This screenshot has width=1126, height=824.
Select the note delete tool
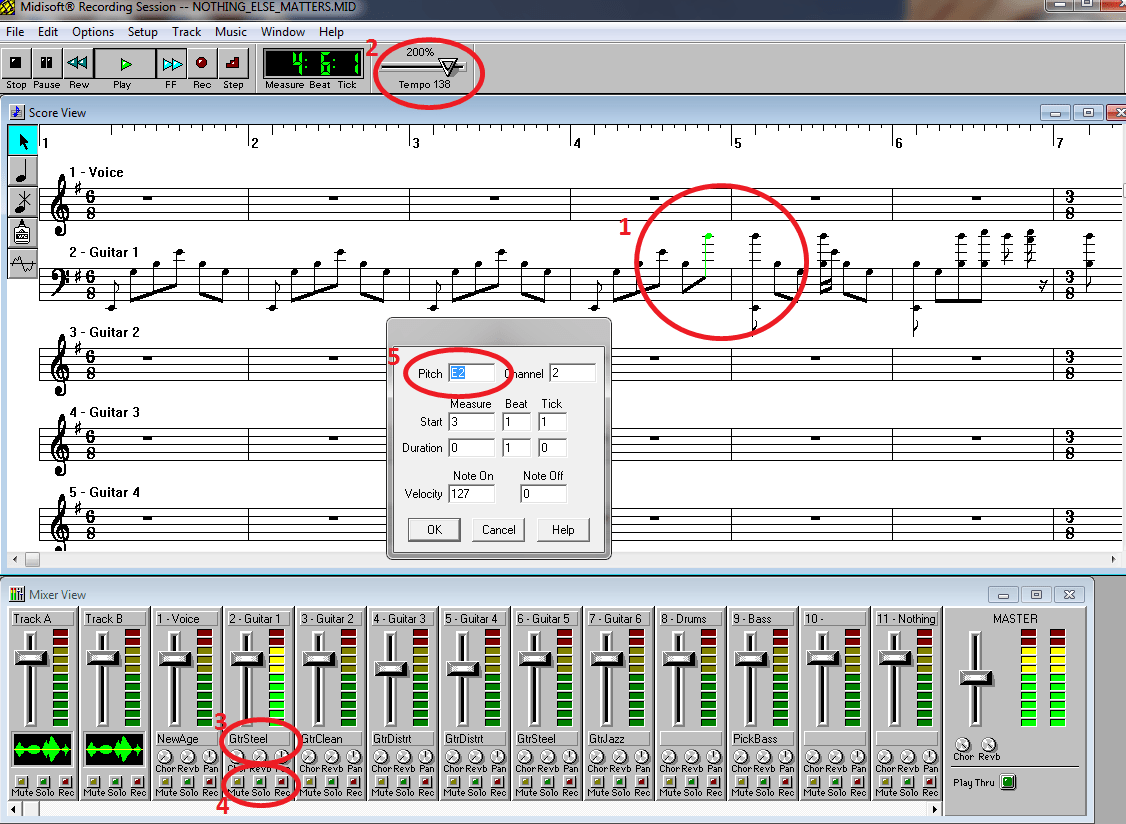click(x=22, y=202)
